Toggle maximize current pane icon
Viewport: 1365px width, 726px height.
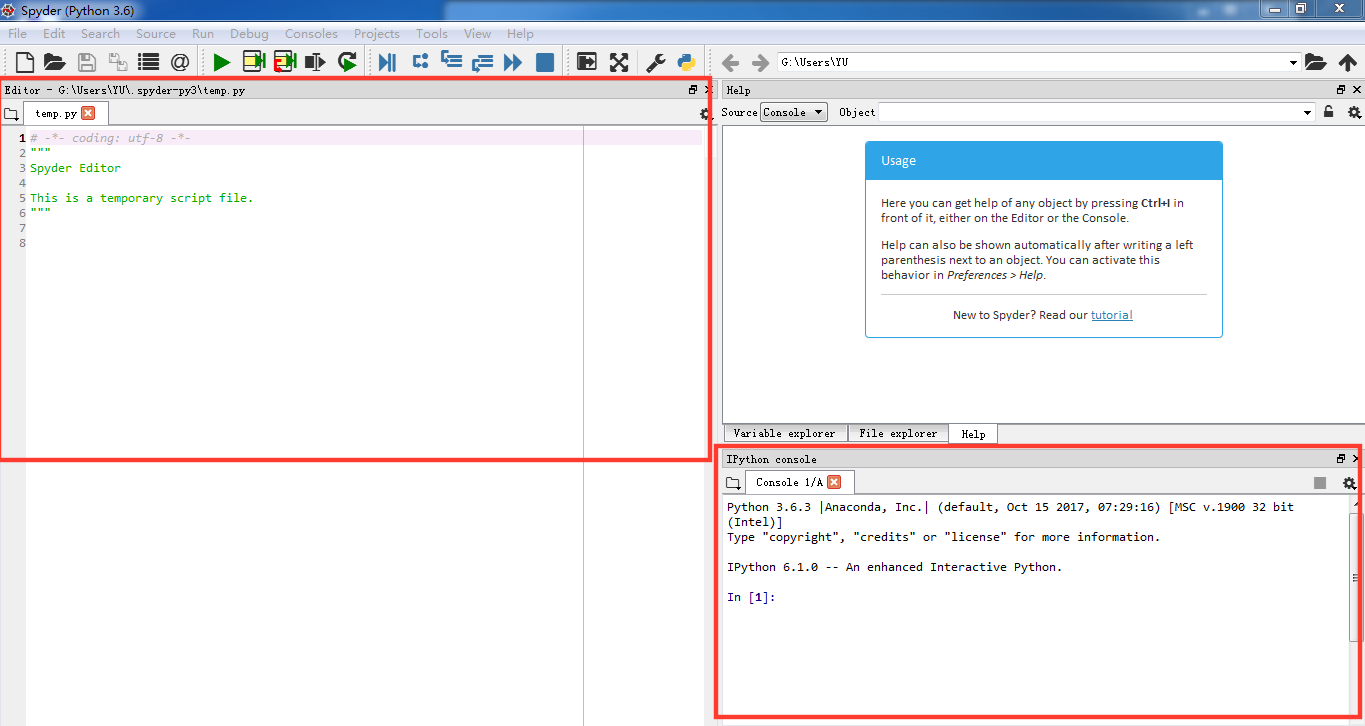(x=587, y=62)
